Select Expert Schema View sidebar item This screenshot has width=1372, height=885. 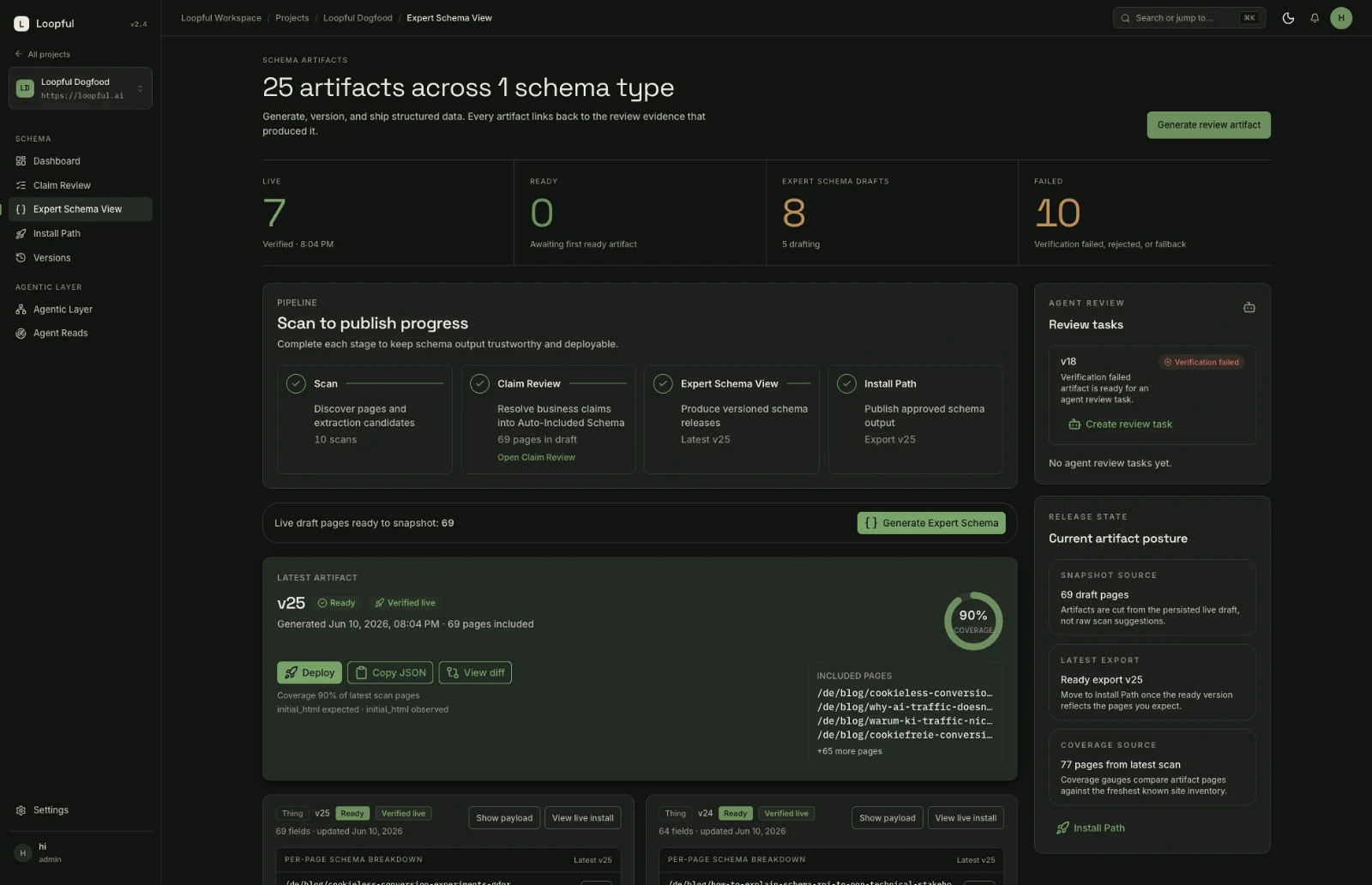pos(81,209)
